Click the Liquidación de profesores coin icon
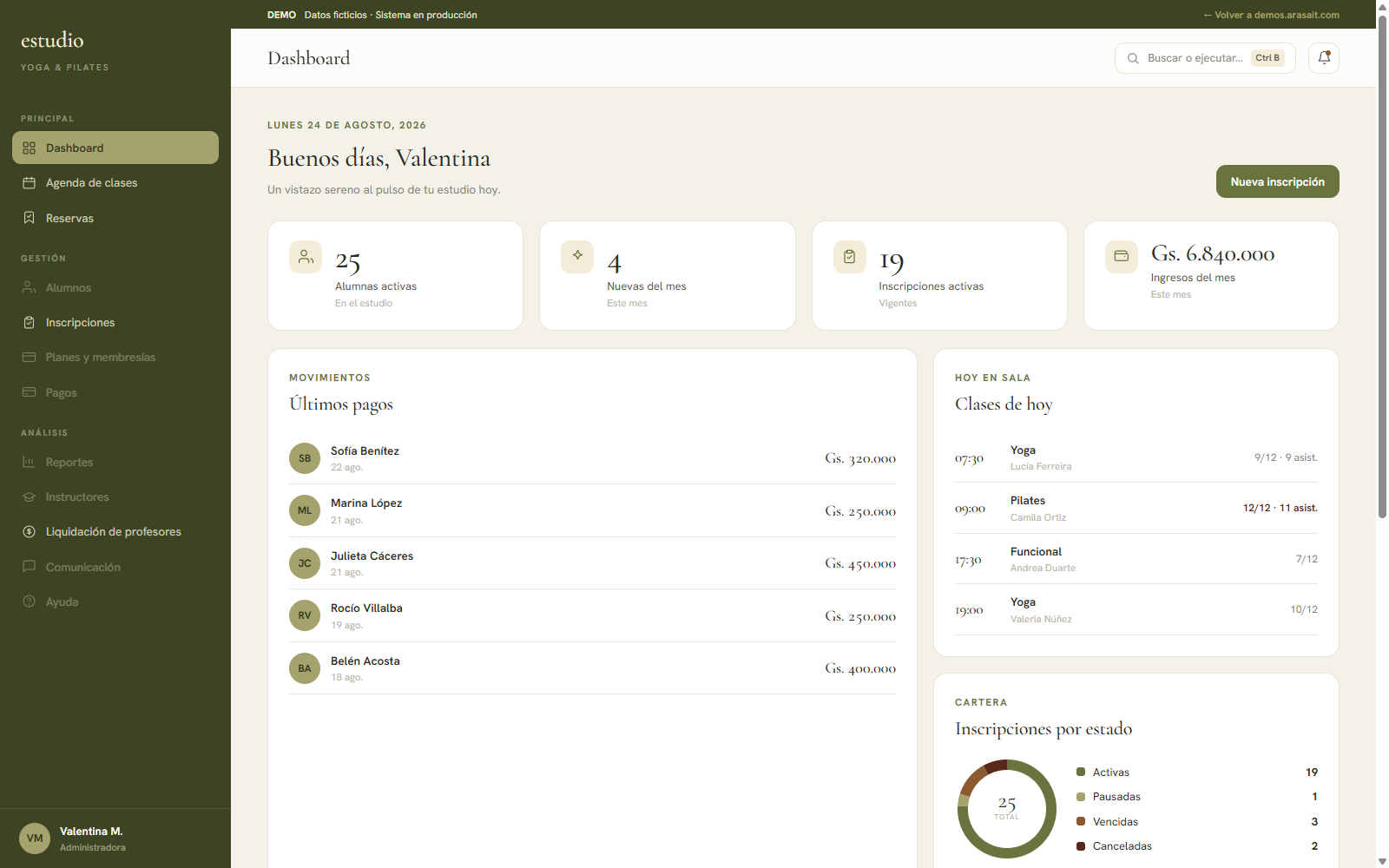 (x=29, y=532)
